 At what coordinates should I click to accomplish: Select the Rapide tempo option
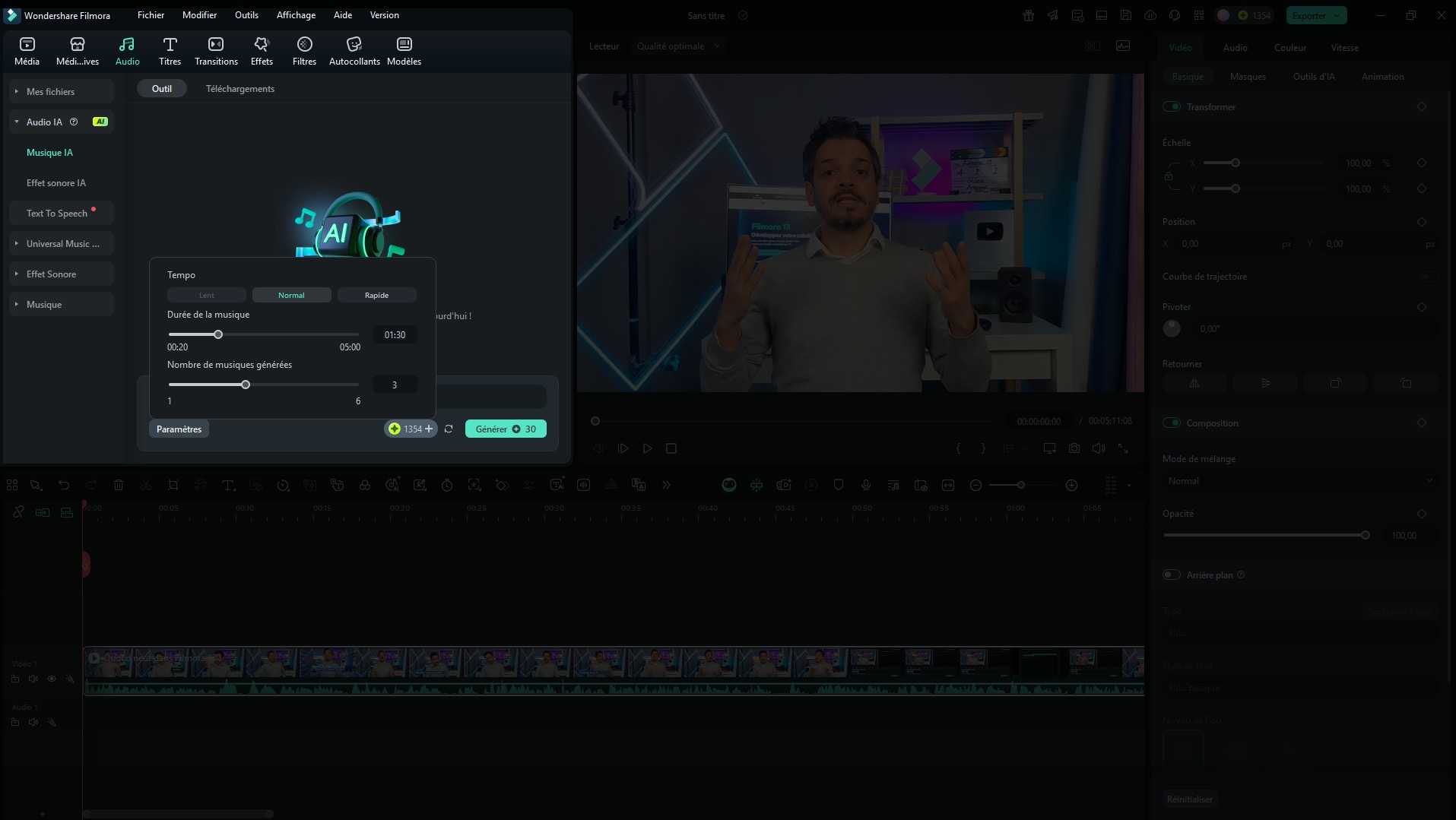tap(376, 295)
